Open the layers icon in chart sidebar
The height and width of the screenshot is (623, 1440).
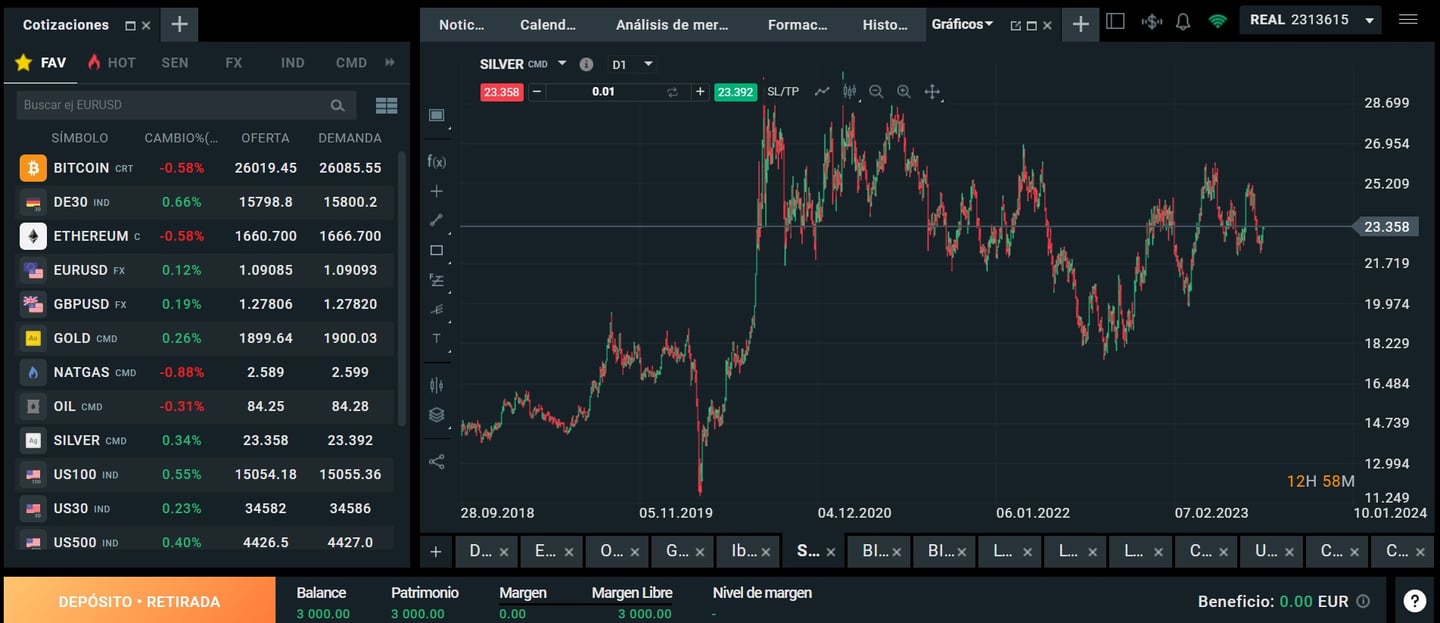436,415
